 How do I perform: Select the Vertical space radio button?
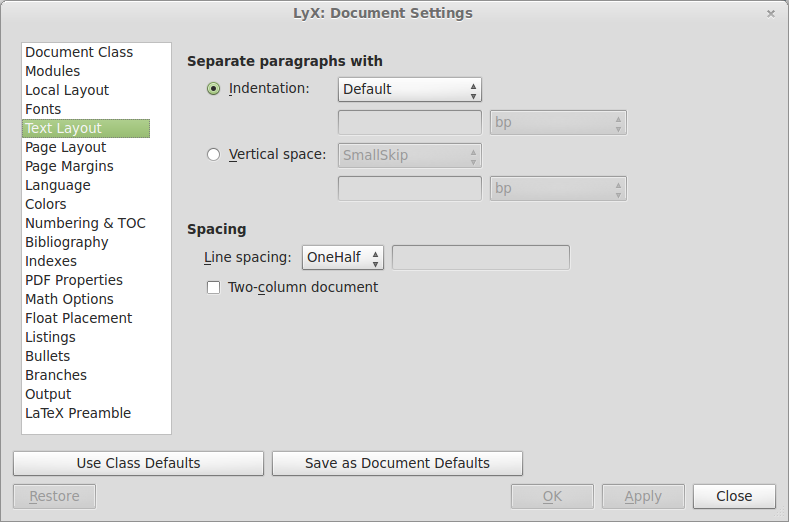(x=213, y=155)
